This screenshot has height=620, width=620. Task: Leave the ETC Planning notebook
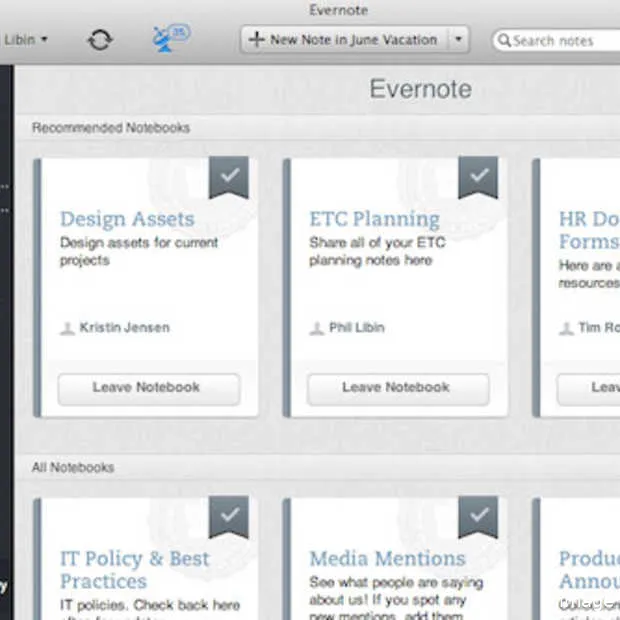(x=398, y=389)
